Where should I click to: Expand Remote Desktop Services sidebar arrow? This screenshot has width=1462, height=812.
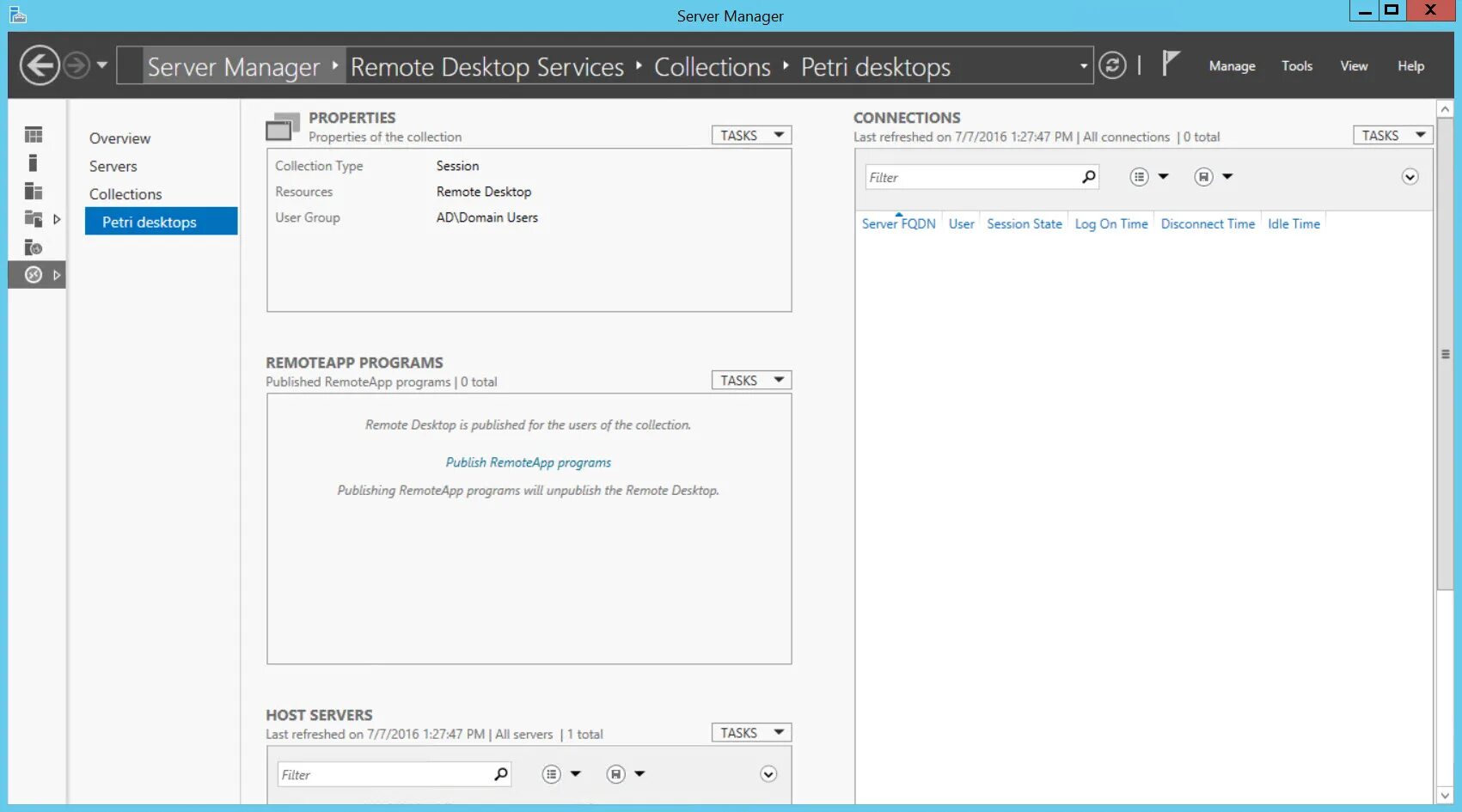coord(57,275)
